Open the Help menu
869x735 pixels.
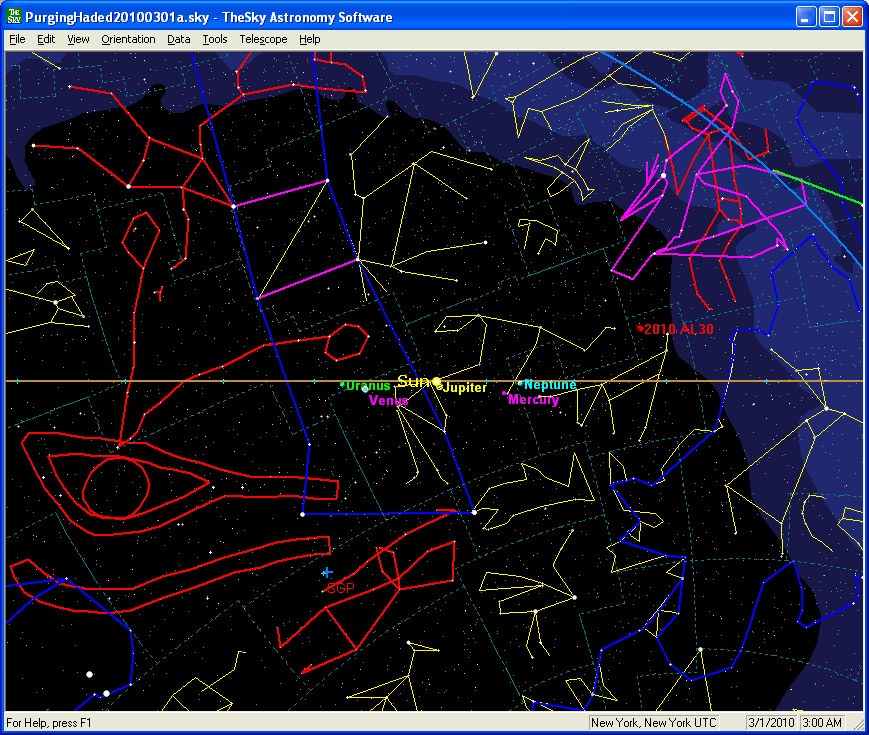(310, 39)
